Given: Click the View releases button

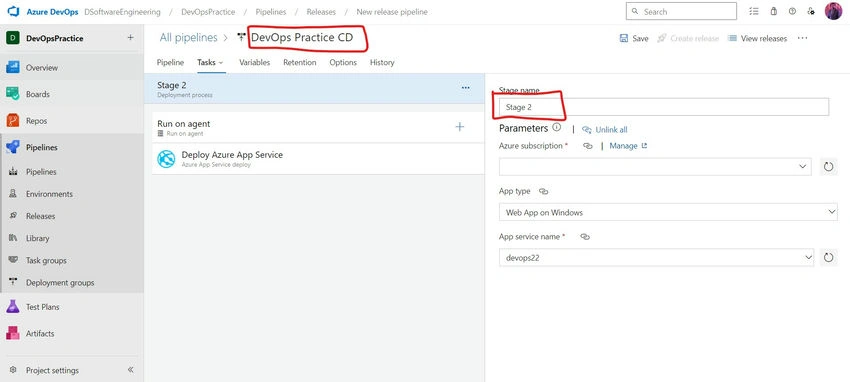Looking at the screenshot, I should (x=757, y=38).
